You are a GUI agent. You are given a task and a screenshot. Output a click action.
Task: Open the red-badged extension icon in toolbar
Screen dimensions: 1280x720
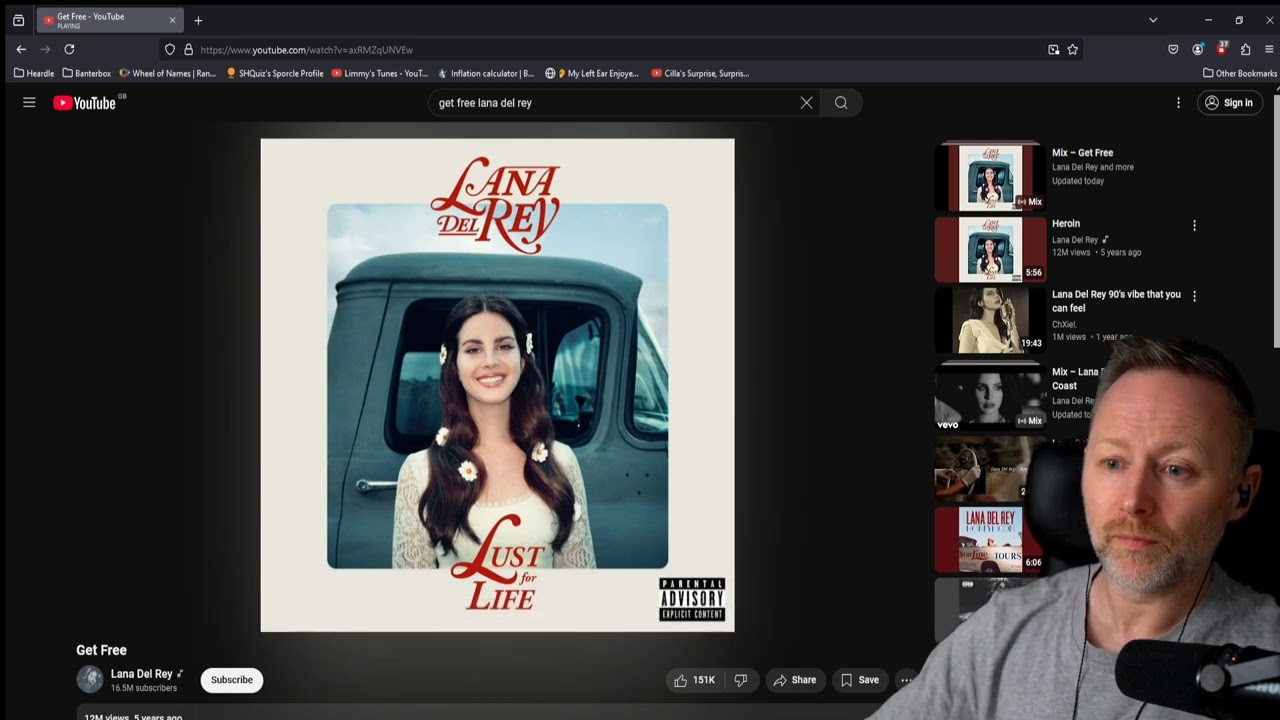click(x=1221, y=48)
